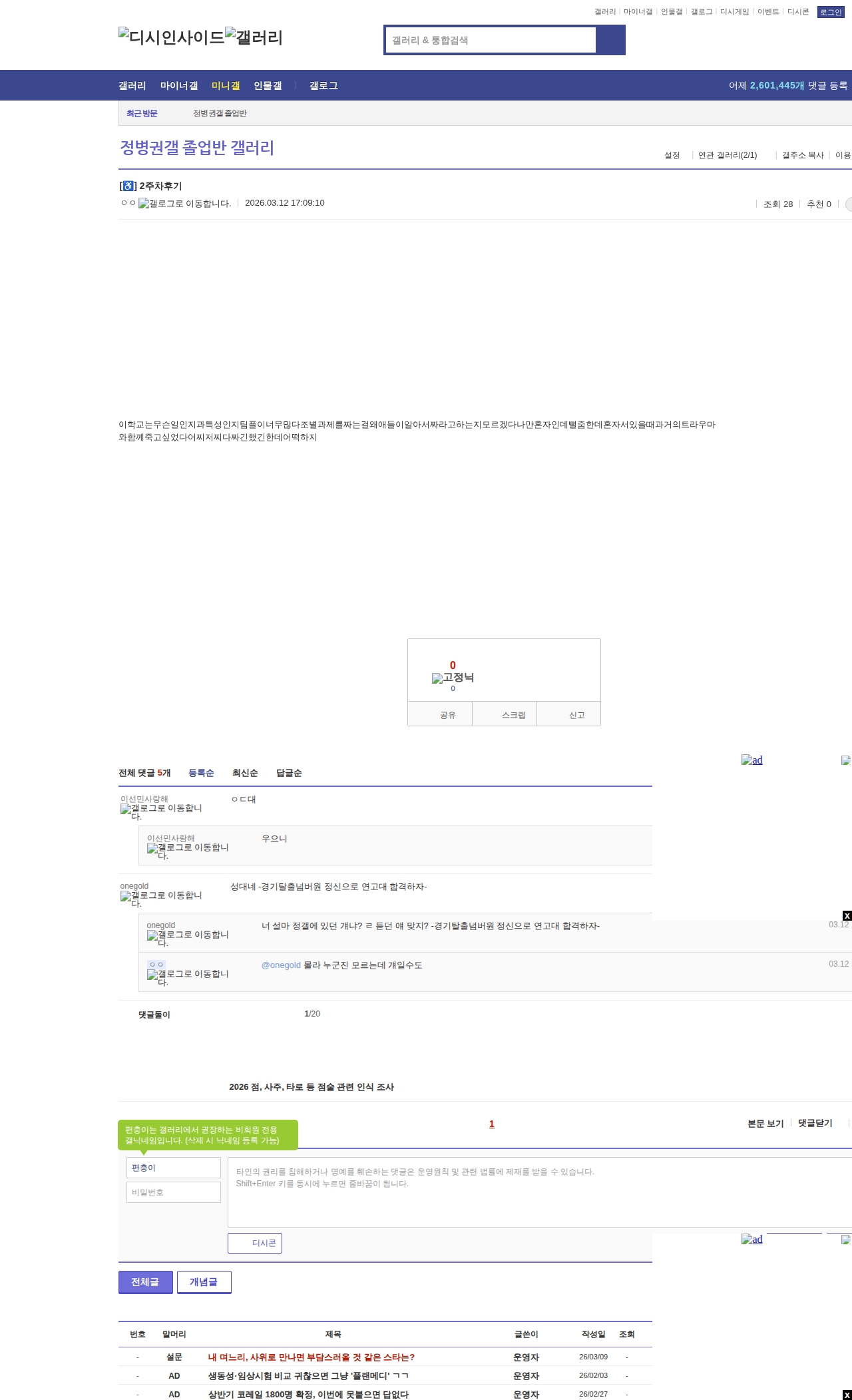Screen dimensions: 852x1400
Task: Click the 조회 28 view count
Action: pos(778,204)
